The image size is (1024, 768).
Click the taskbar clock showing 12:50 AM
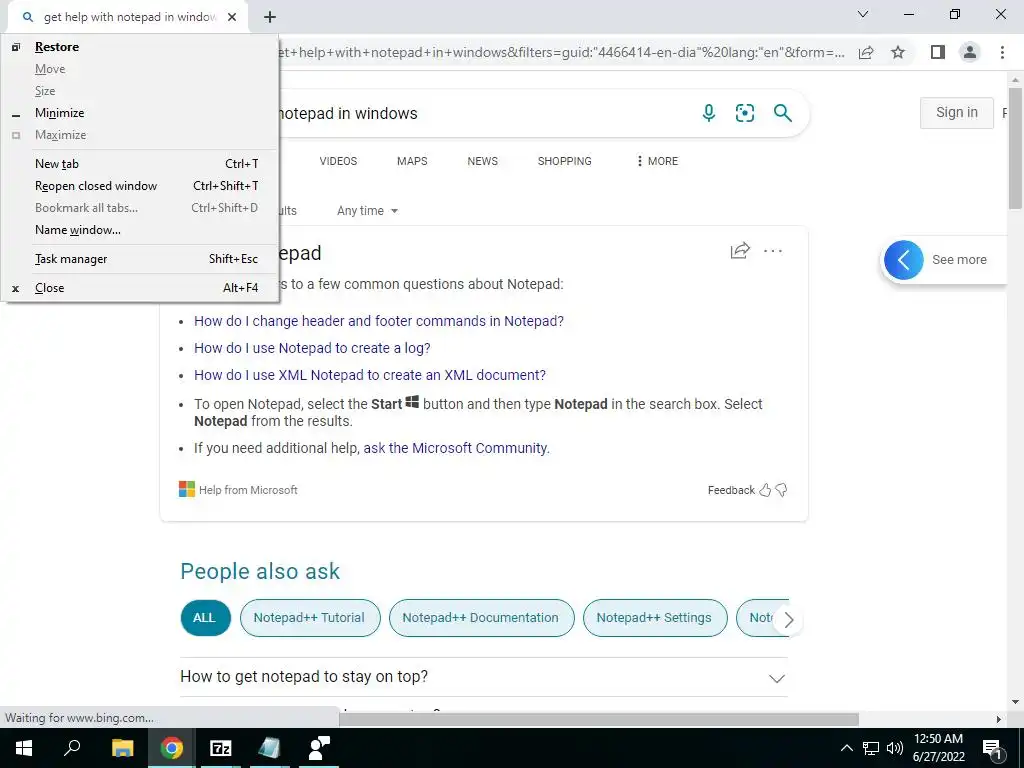(x=938, y=748)
